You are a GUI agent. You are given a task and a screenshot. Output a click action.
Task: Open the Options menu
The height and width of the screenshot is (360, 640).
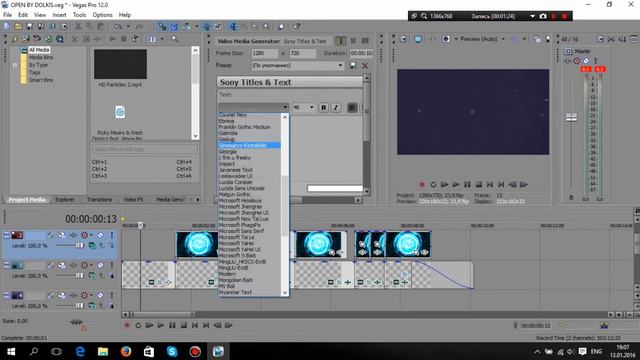[102, 15]
